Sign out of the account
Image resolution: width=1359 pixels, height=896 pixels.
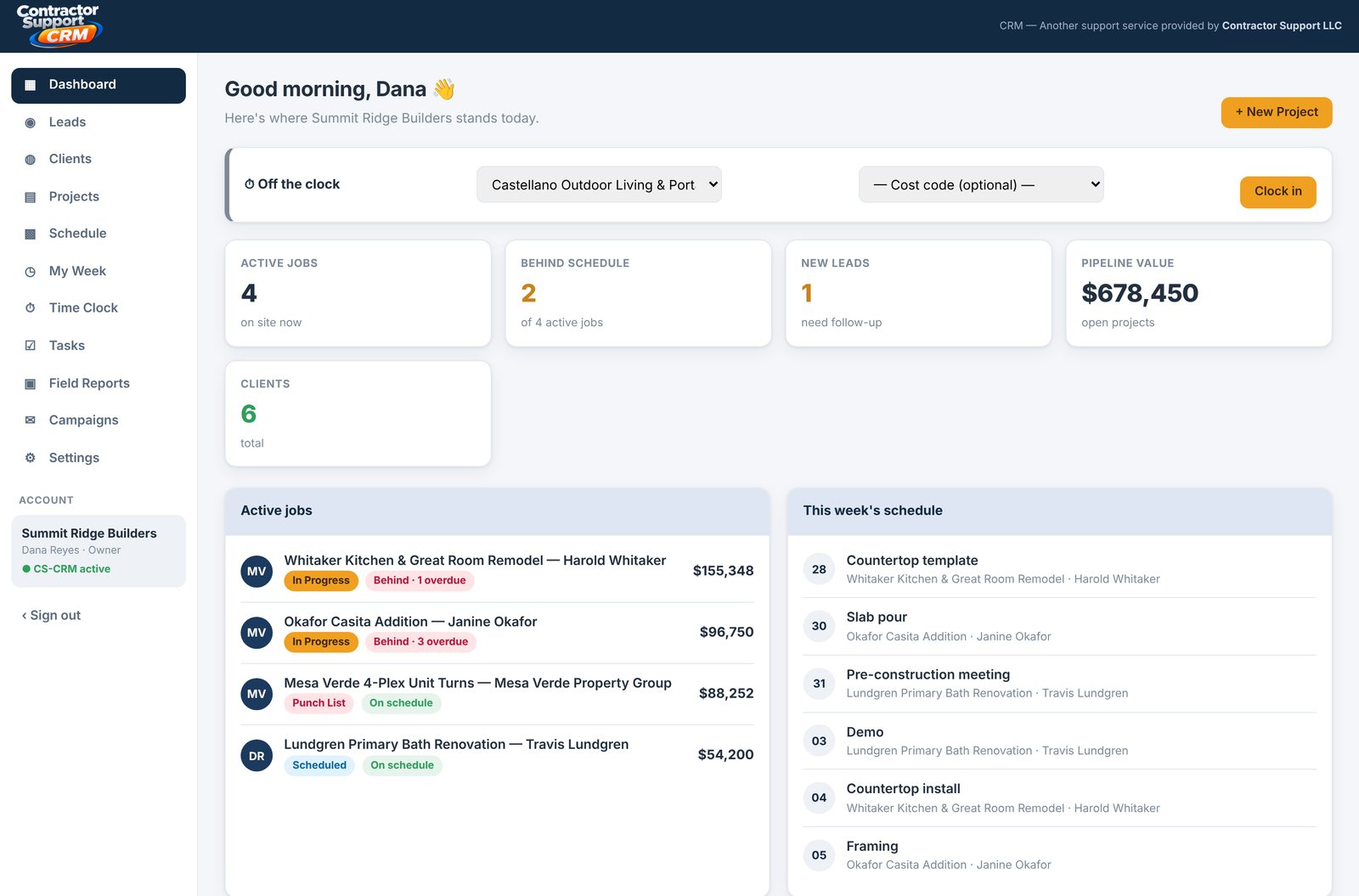[x=51, y=615]
